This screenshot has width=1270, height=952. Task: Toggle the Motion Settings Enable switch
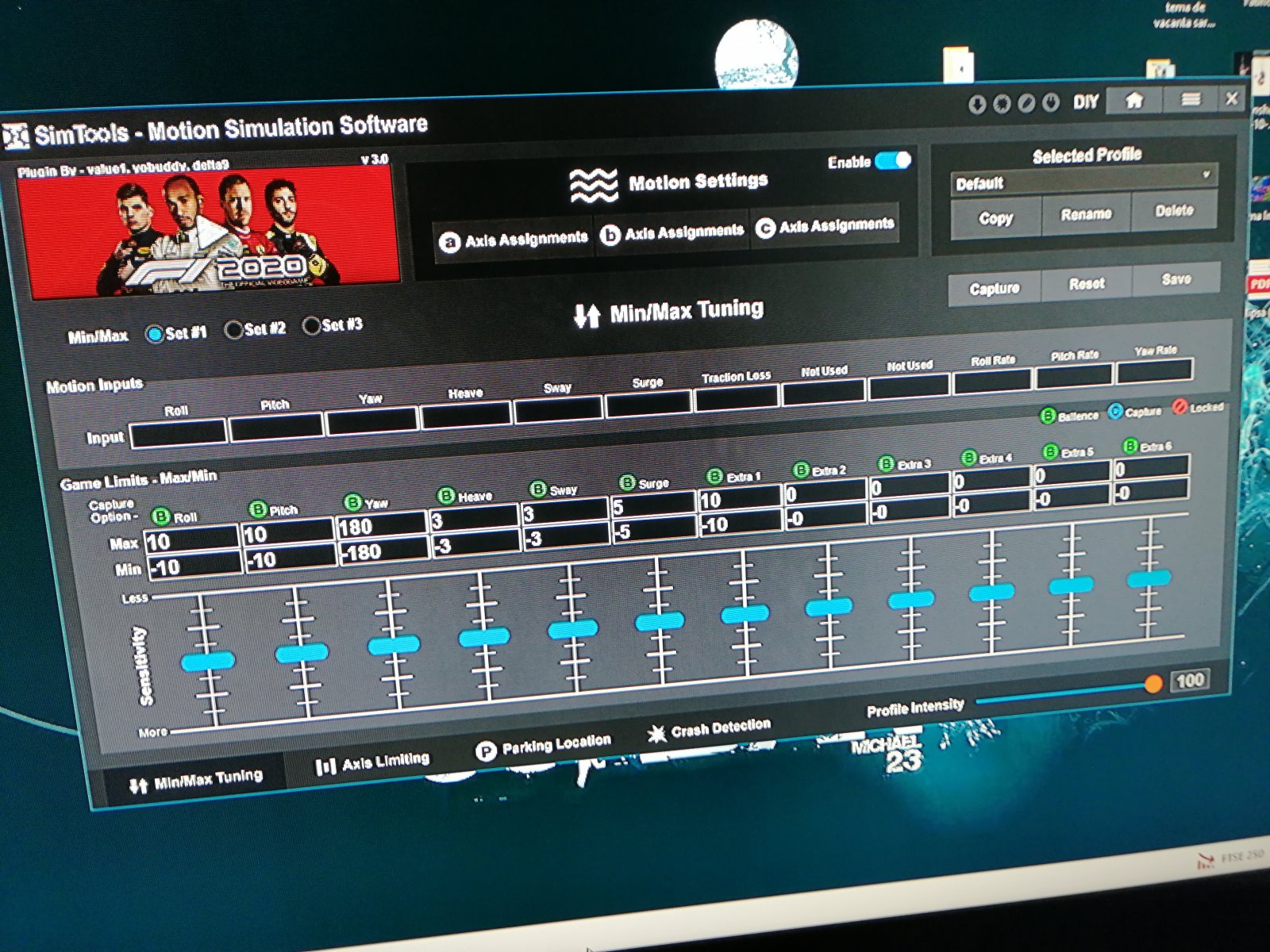point(893,160)
